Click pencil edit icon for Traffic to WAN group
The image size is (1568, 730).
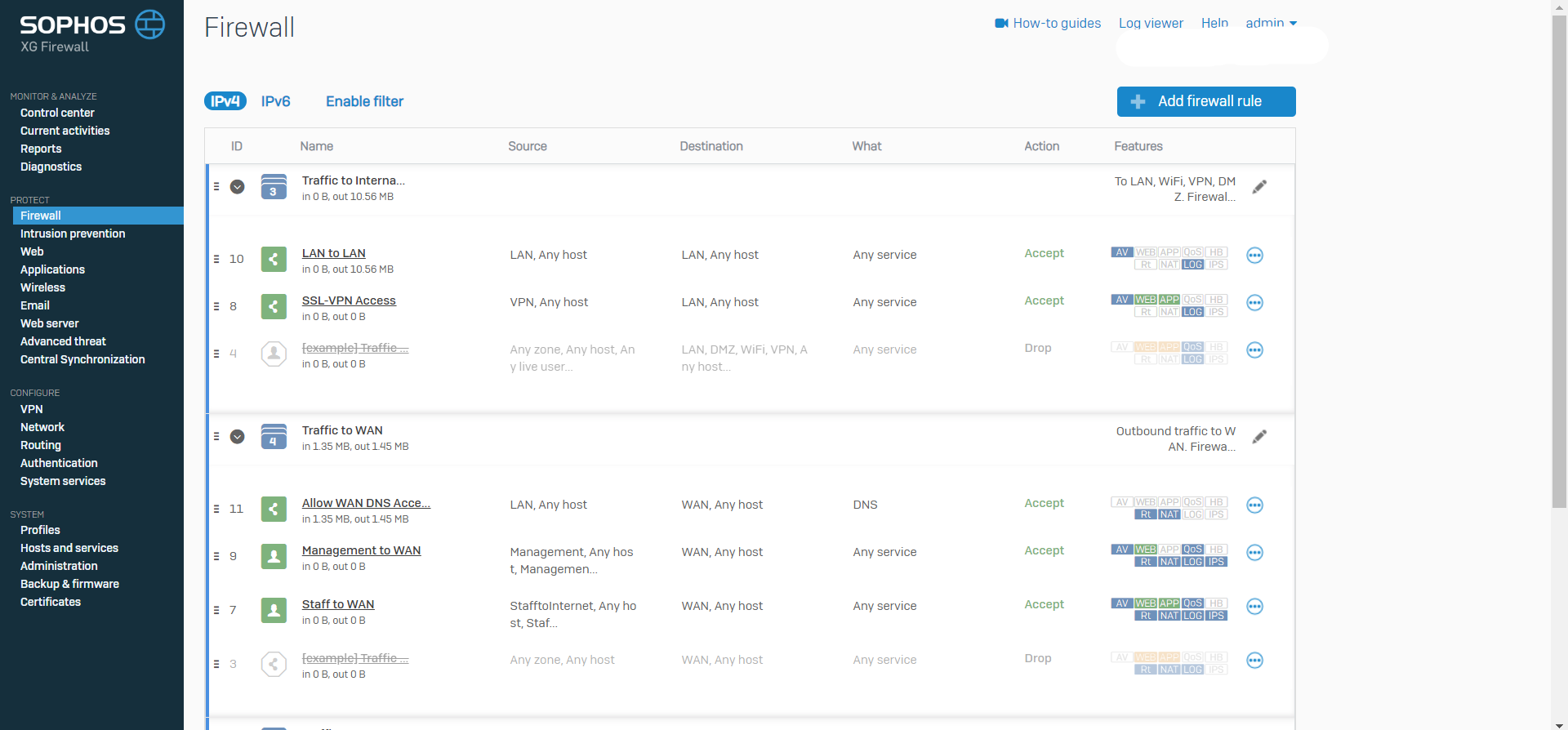[1259, 437]
